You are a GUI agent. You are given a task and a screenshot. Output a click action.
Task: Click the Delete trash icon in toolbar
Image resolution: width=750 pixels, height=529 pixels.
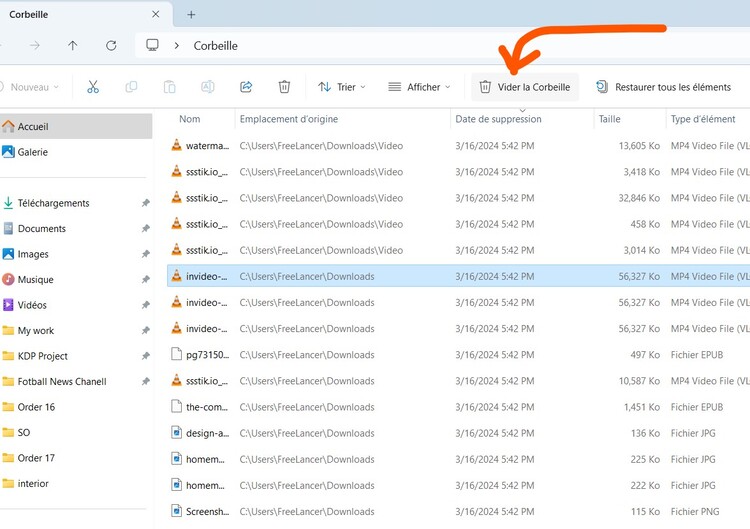(284, 87)
